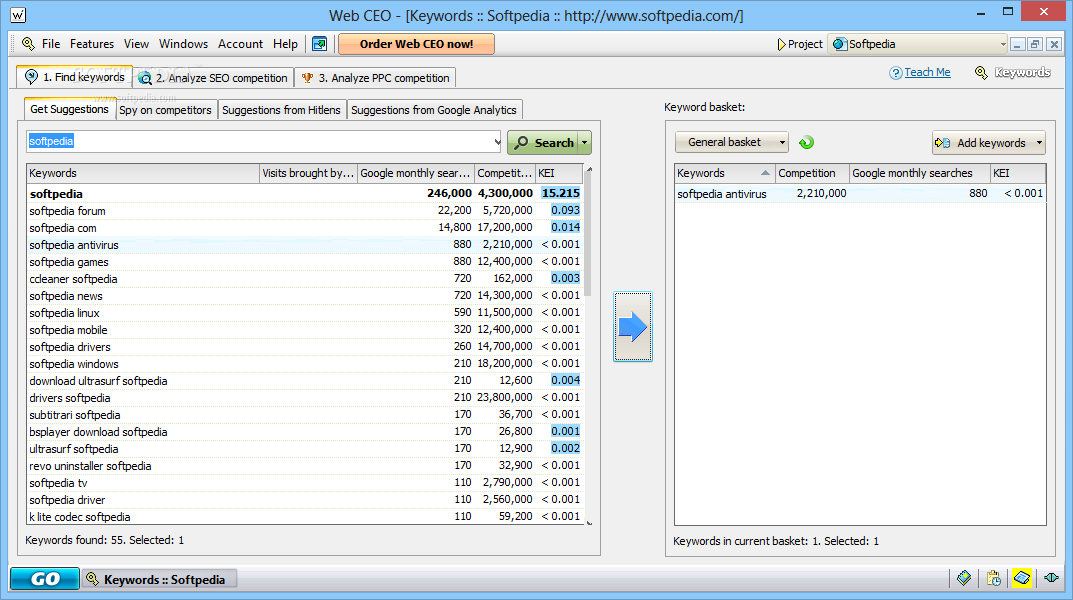Click the GO button
The height and width of the screenshot is (600, 1073).
45,579
